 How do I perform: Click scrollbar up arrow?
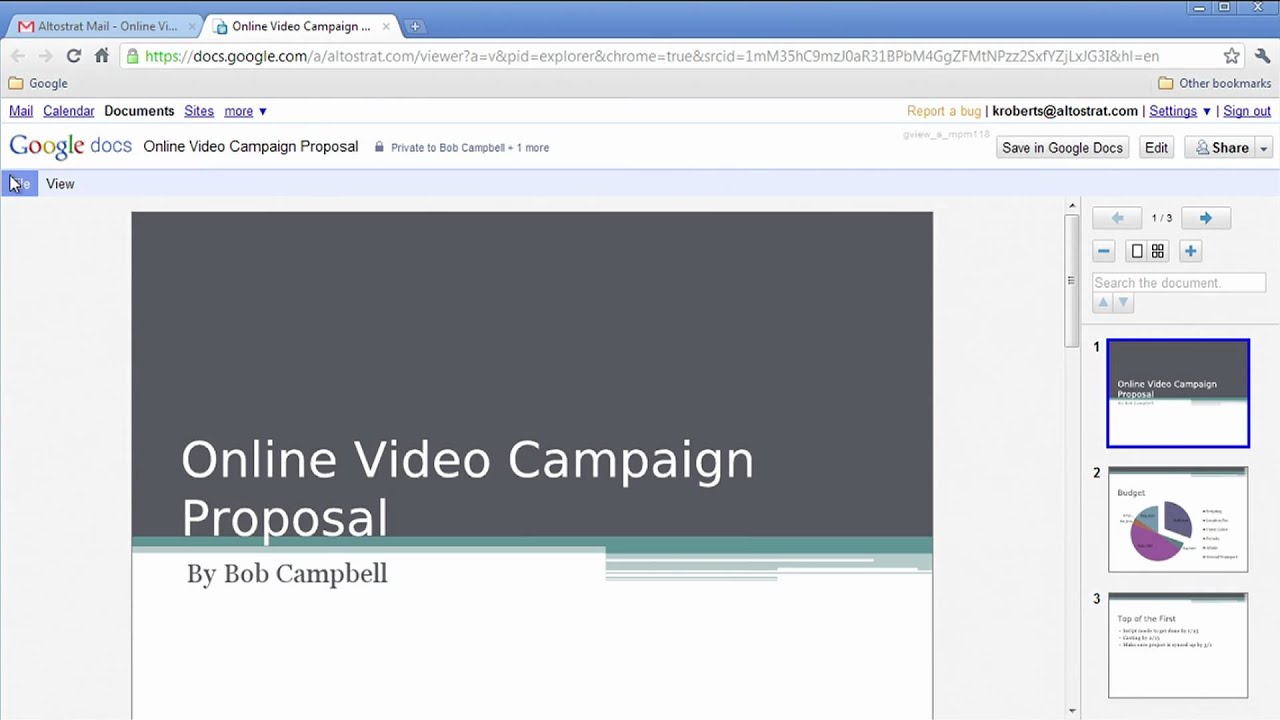click(x=1071, y=206)
